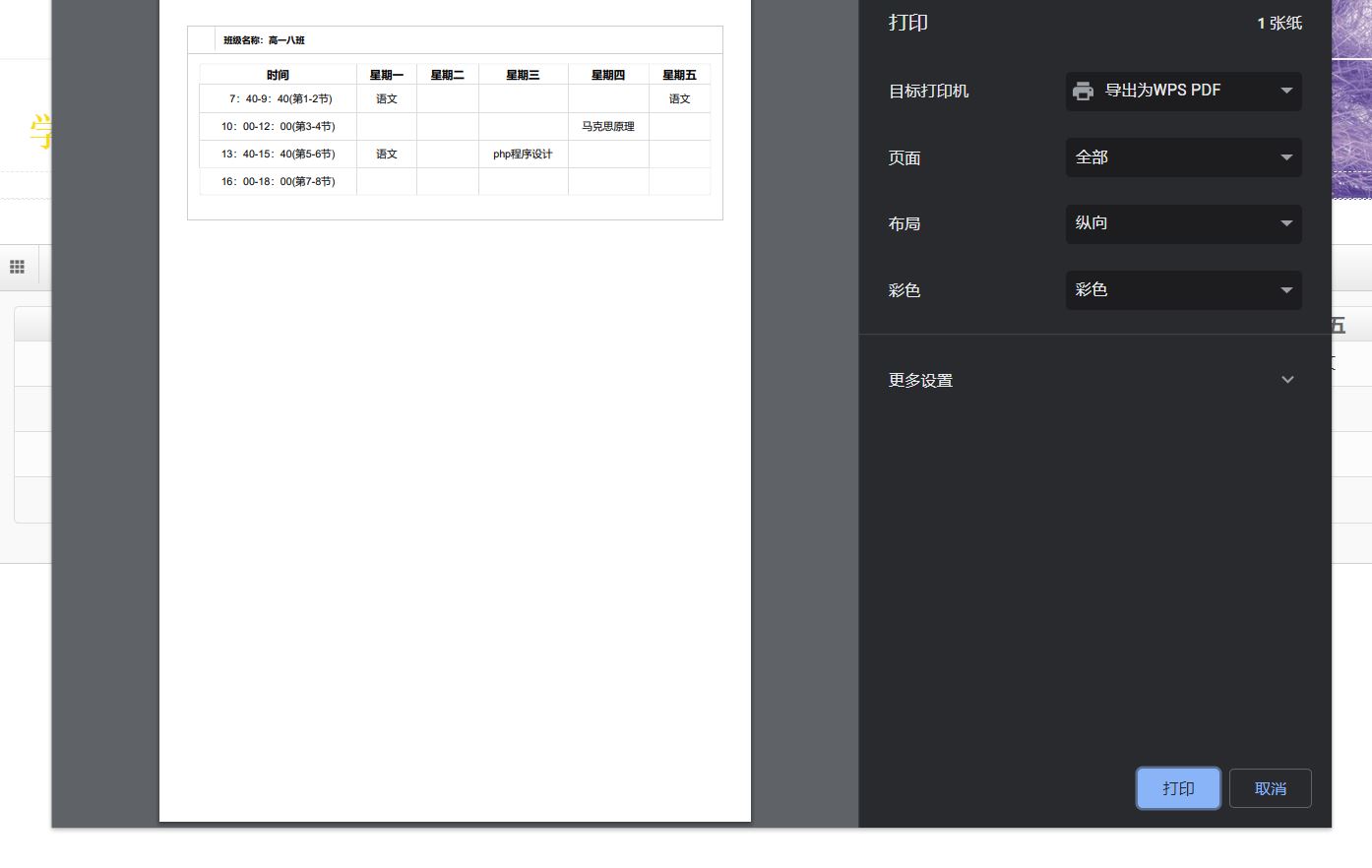Click the 打印 dialog title

point(907,23)
